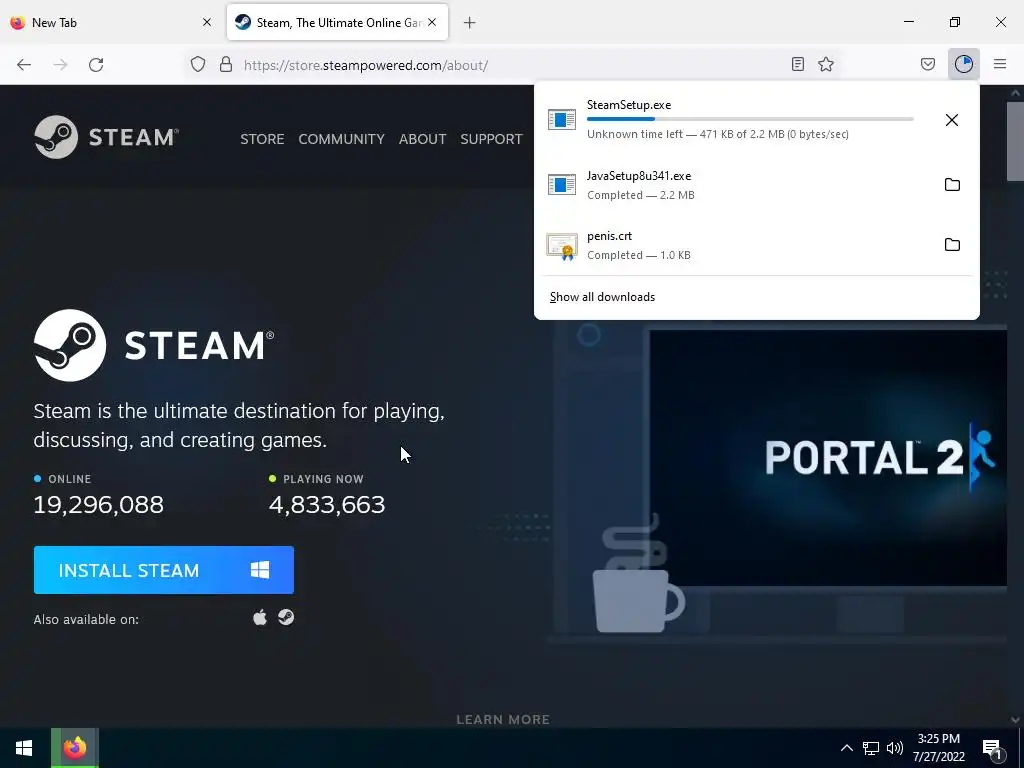
Task: Click the large STEAM logo in hero
Action: (154, 345)
